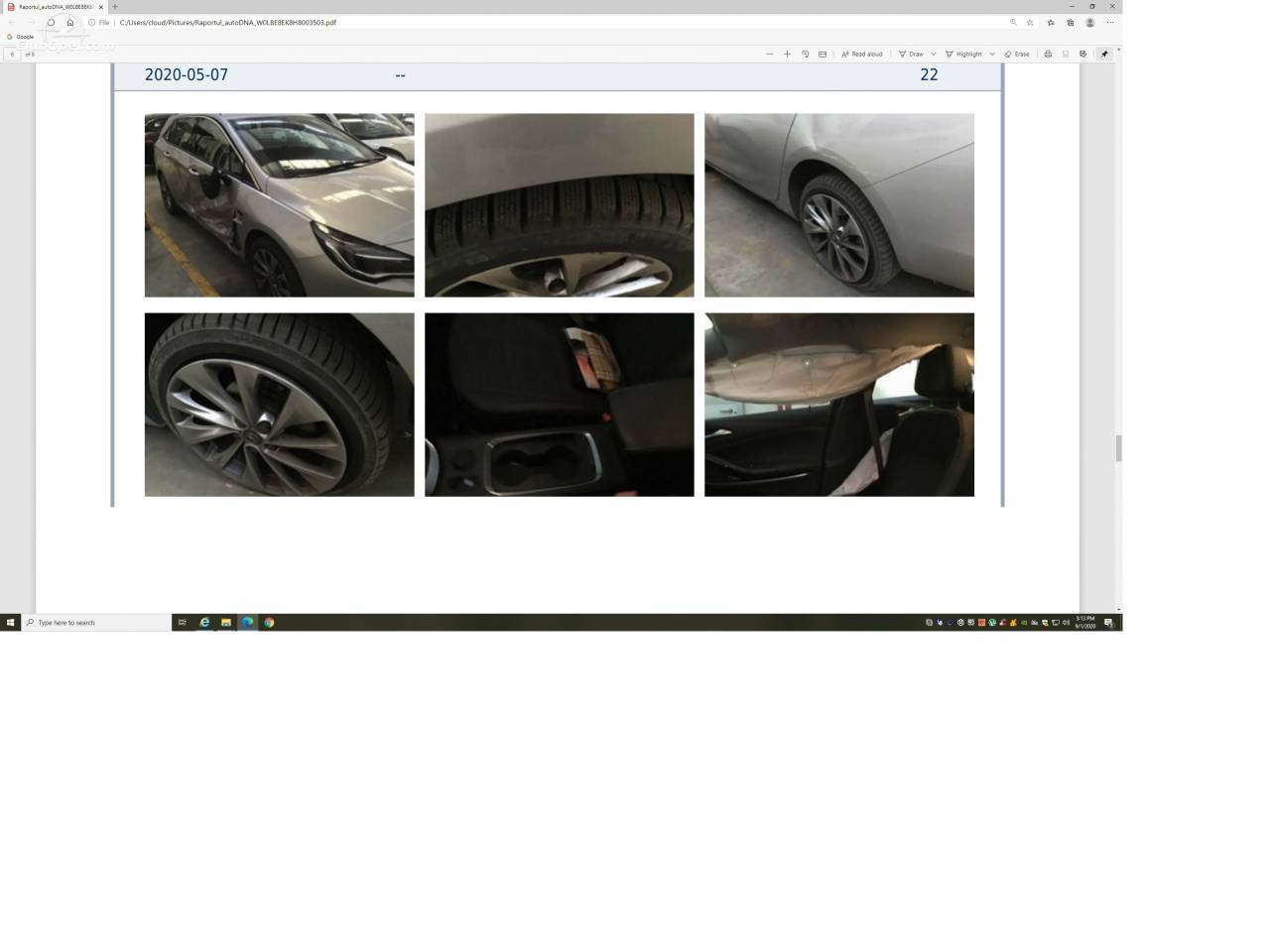
Task: Open the Favorites list icon
Action: tap(1051, 22)
